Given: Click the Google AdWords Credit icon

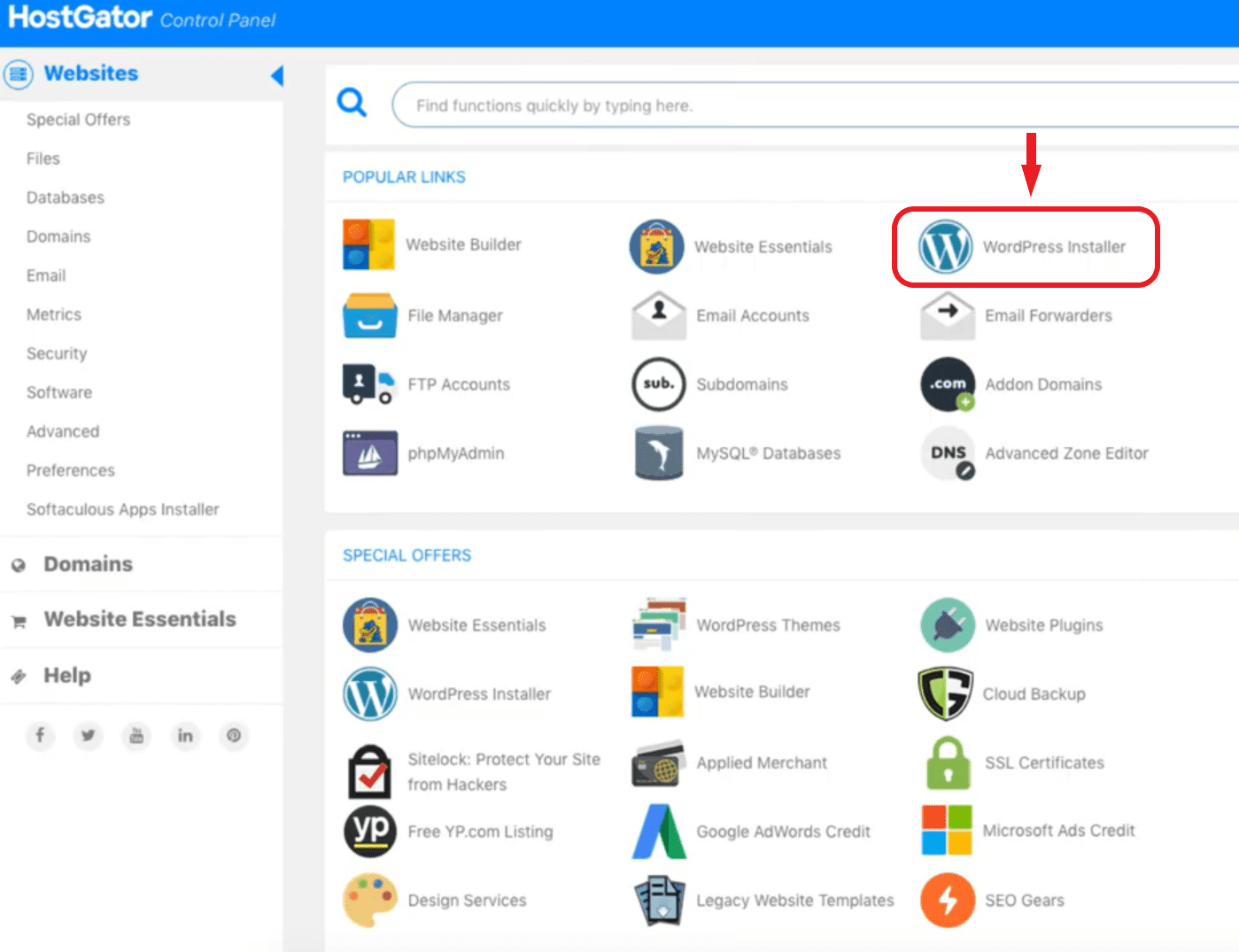Looking at the screenshot, I should coord(659,831).
